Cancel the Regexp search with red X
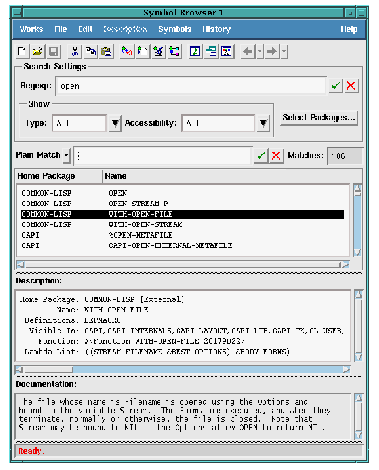Screen dimensions: 379x470 pyautogui.click(x=351, y=86)
